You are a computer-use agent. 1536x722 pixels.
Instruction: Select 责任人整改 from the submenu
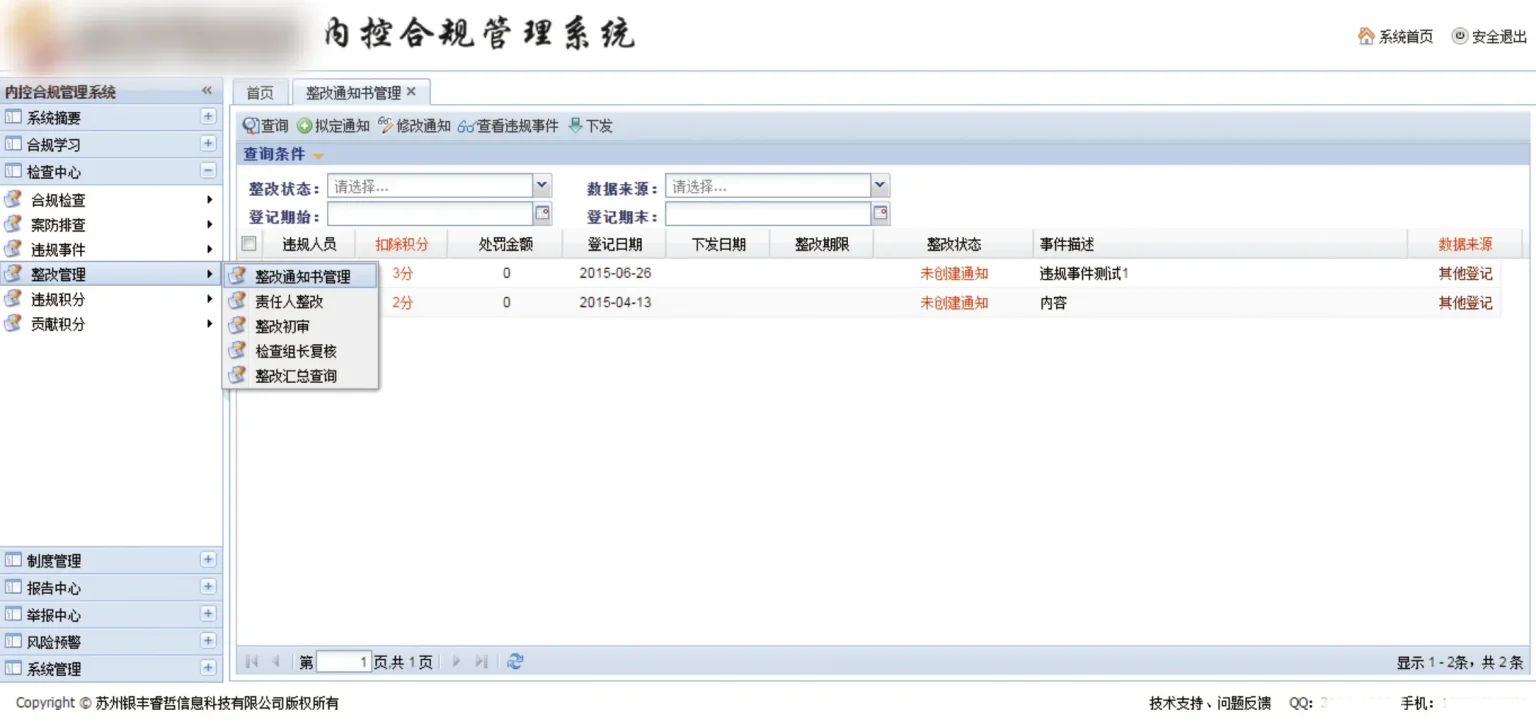pos(289,301)
